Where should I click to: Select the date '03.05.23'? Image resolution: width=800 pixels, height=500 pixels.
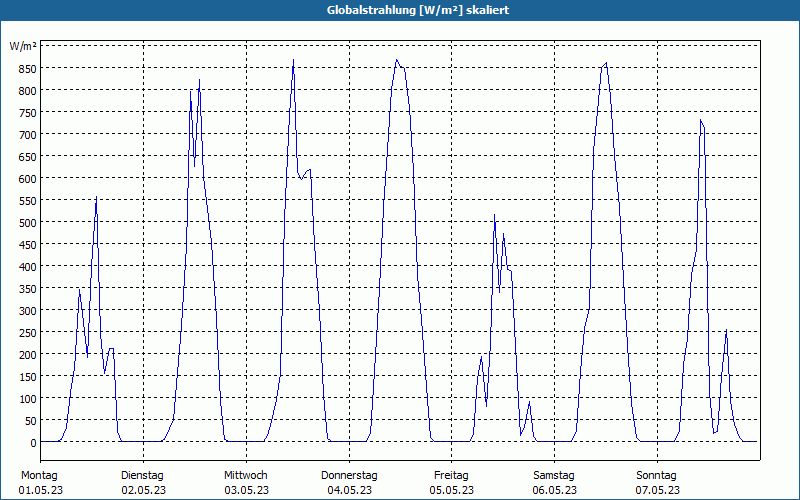[x=246, y=490]
